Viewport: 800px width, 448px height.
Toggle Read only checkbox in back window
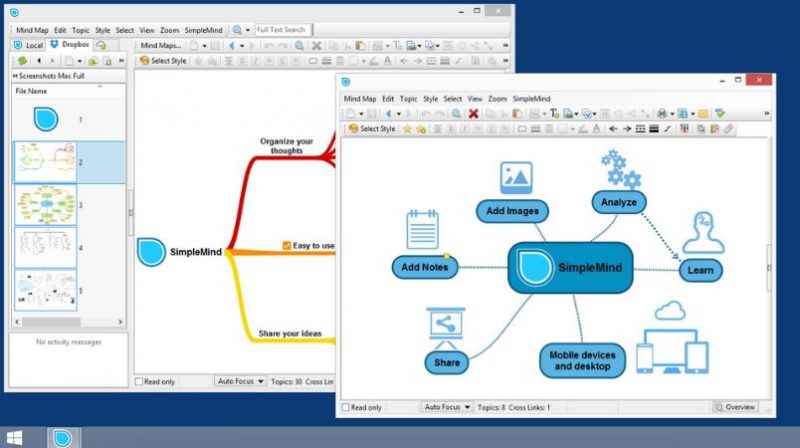click(x=139, y=381)
